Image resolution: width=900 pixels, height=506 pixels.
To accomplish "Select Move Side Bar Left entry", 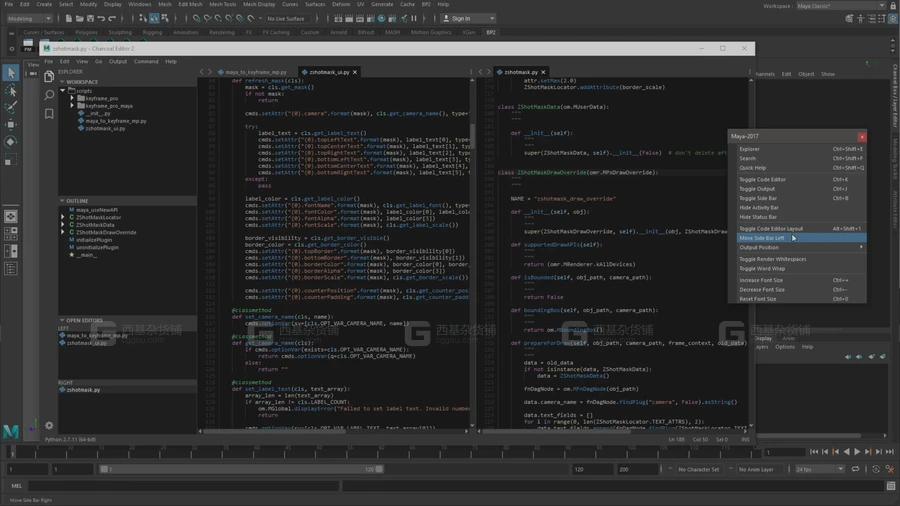I will pyautogui.click(x=802, y=238).
